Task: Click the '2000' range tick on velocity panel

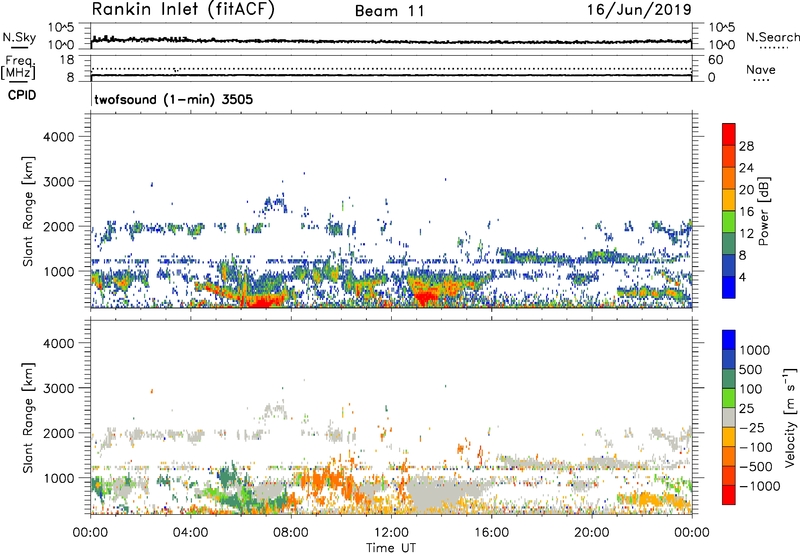Action: 58,433
